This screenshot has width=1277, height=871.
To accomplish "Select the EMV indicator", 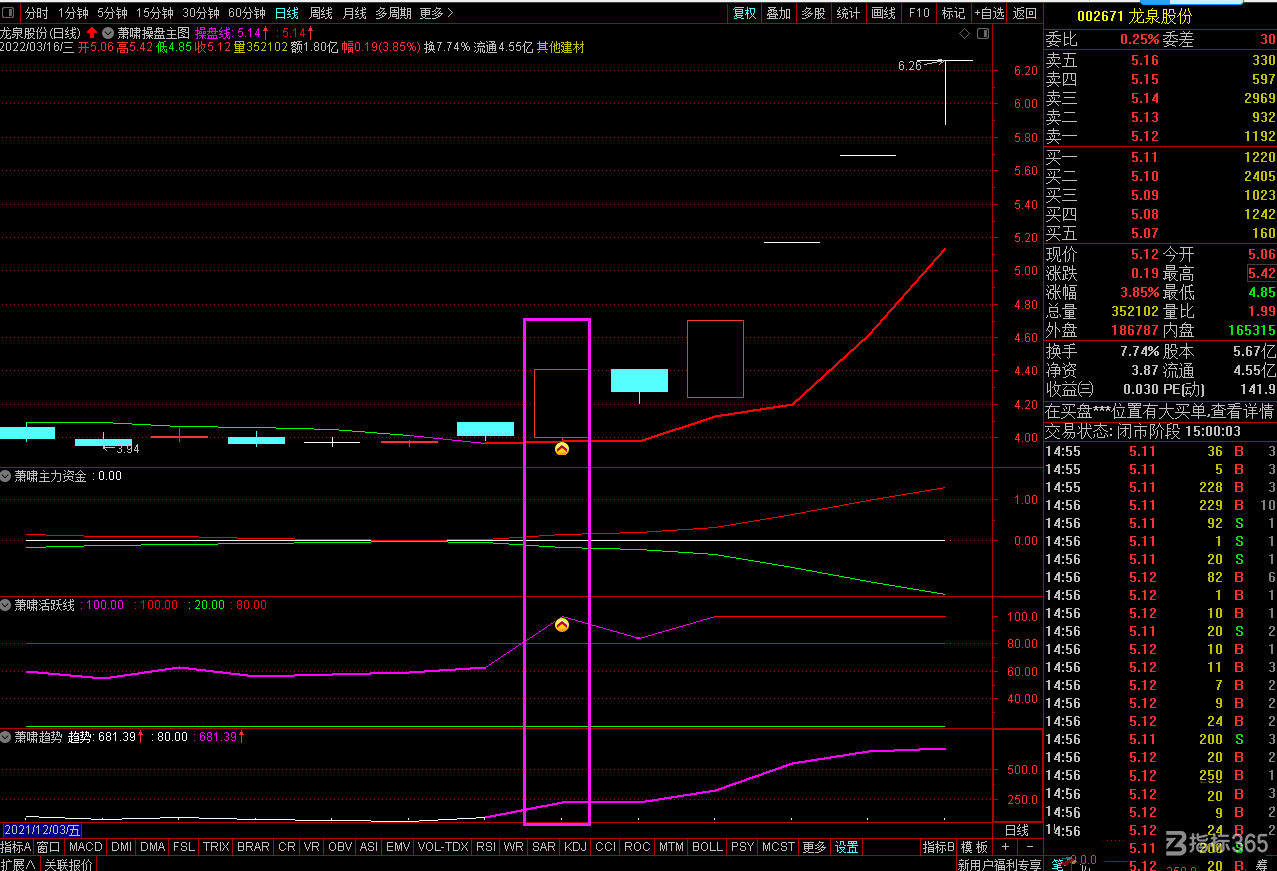I will coord(398,847).
